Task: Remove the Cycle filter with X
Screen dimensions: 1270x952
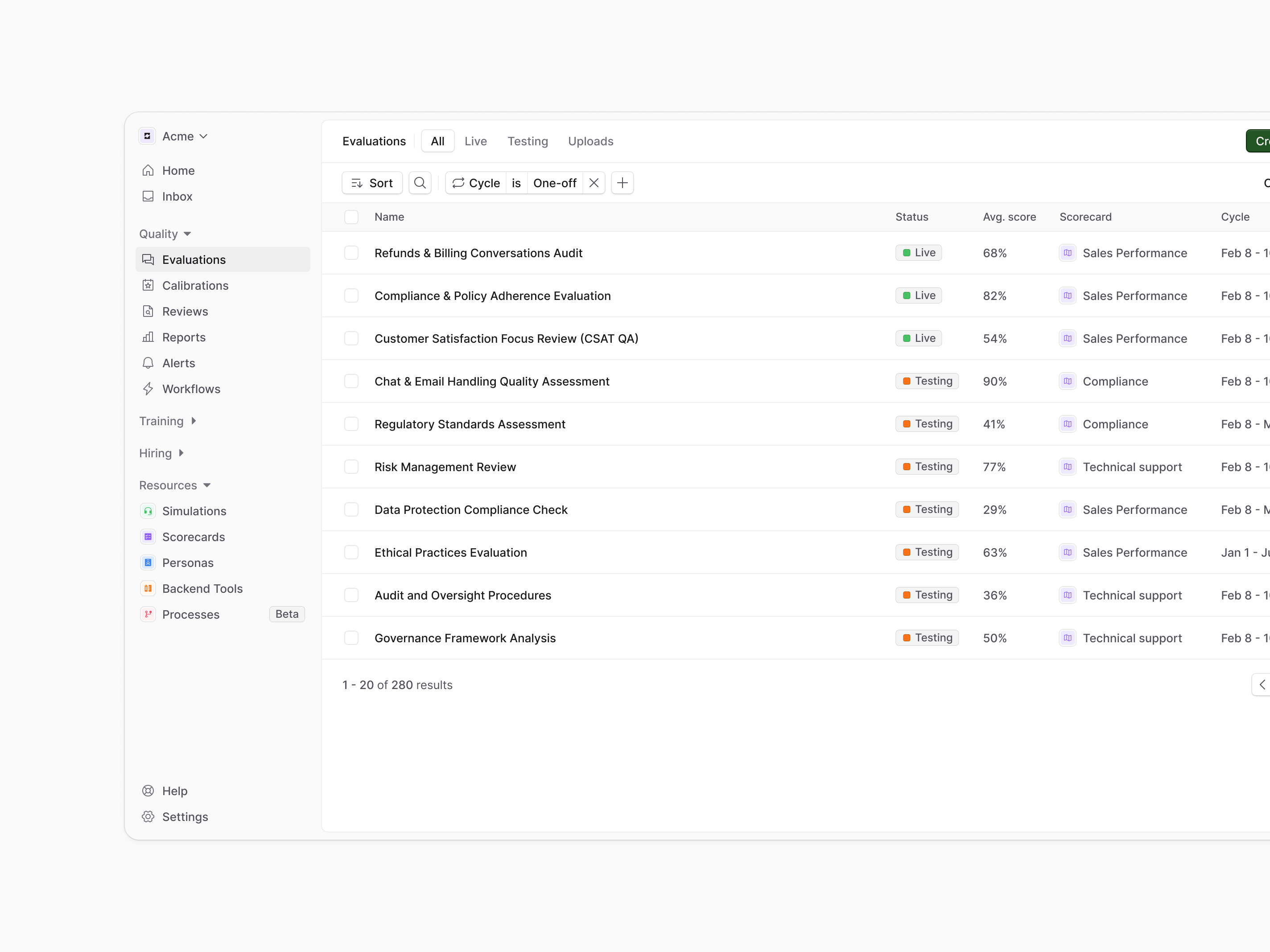Action: pos(594,183)
